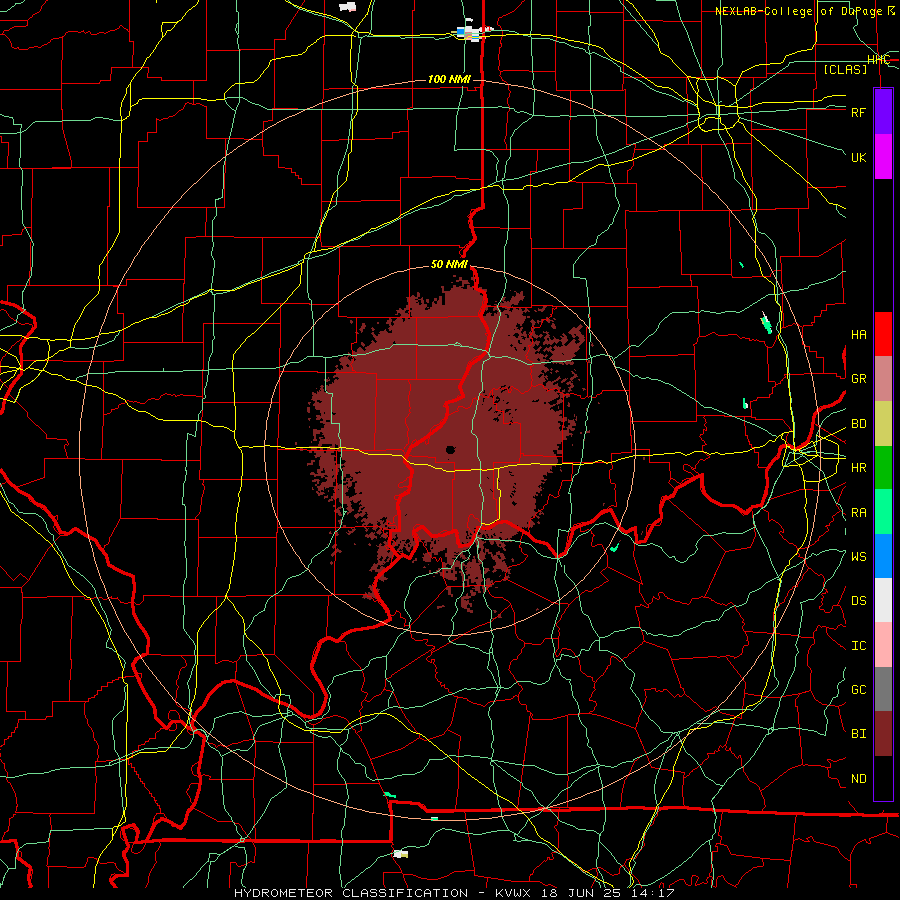Click the gray GC ground clutter swatch
Viewport: 900px width, 900px height.
(883, 689)
